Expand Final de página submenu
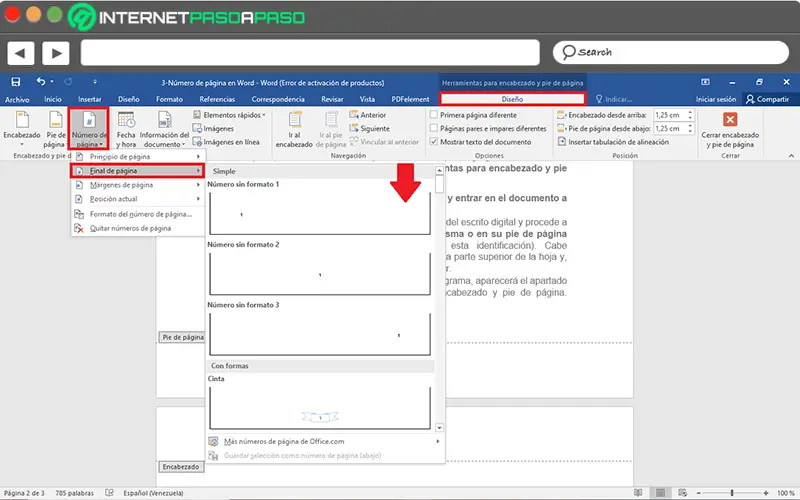The width and height of the screenshot is (800, 500). click(138, 170)
